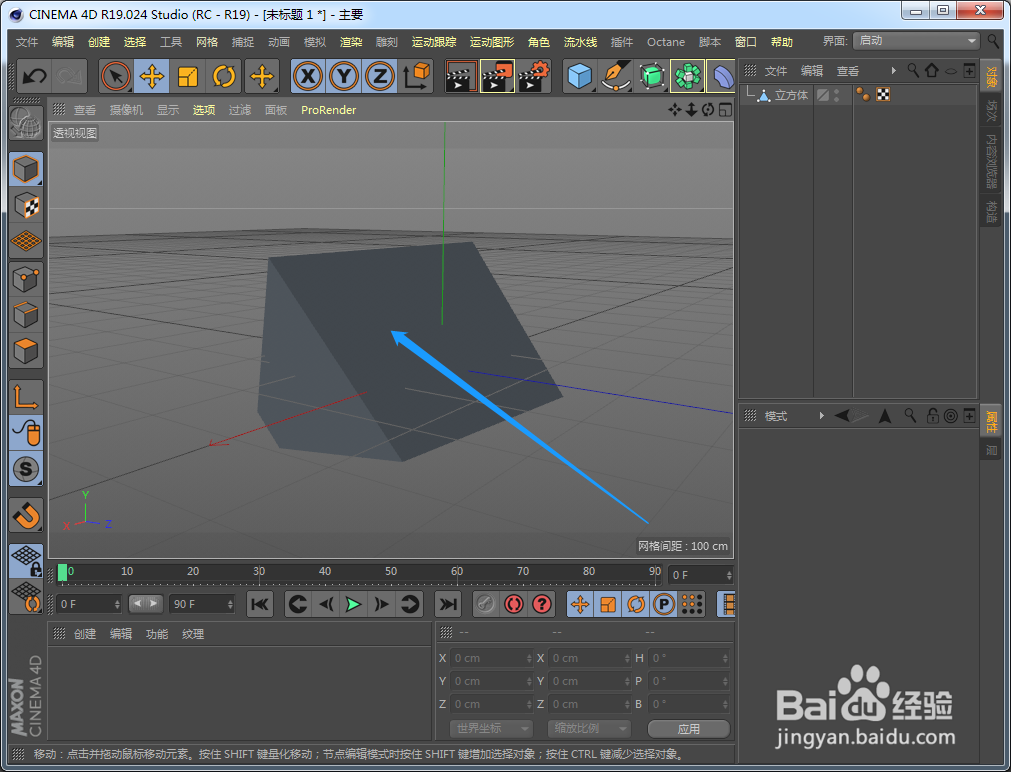Click Record Active Objects button

pyautogui.click(x=486, y=604)
